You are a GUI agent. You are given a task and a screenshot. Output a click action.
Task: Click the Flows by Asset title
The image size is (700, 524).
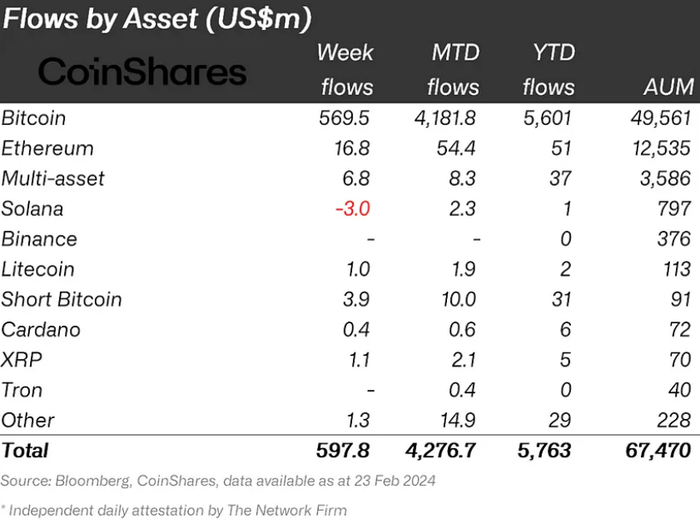(x=157, y=19)
